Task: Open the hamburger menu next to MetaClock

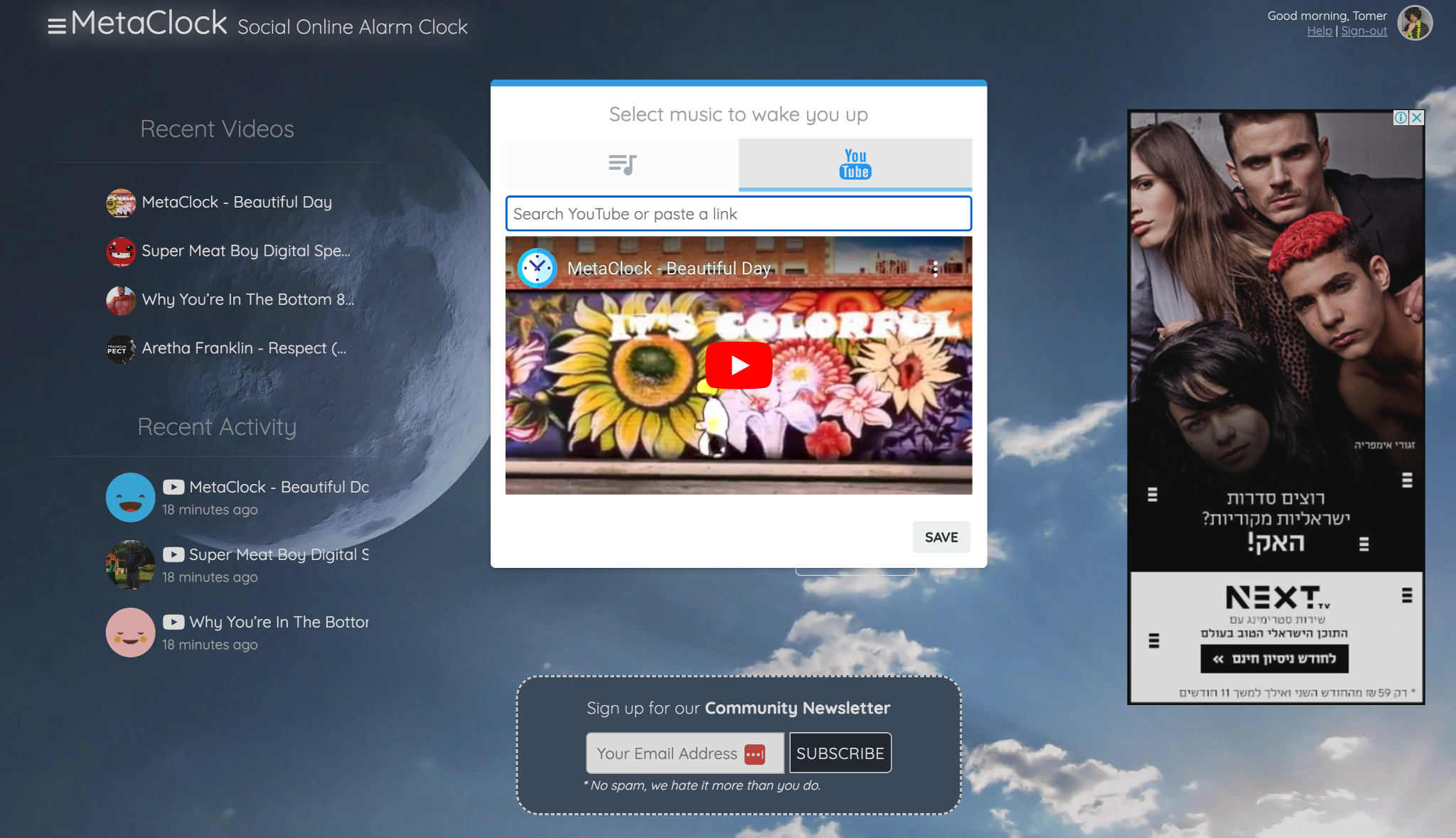Action: (x=57, y=26)
